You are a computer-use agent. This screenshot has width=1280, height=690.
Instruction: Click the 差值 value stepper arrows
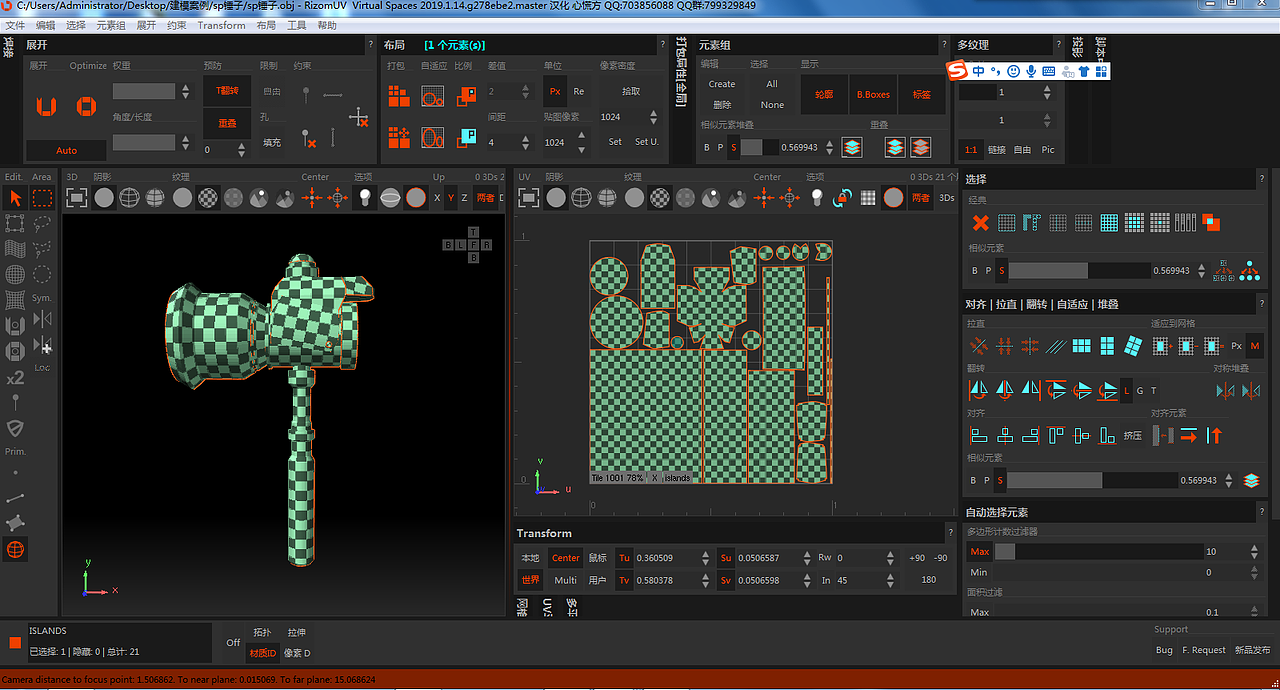527,92
